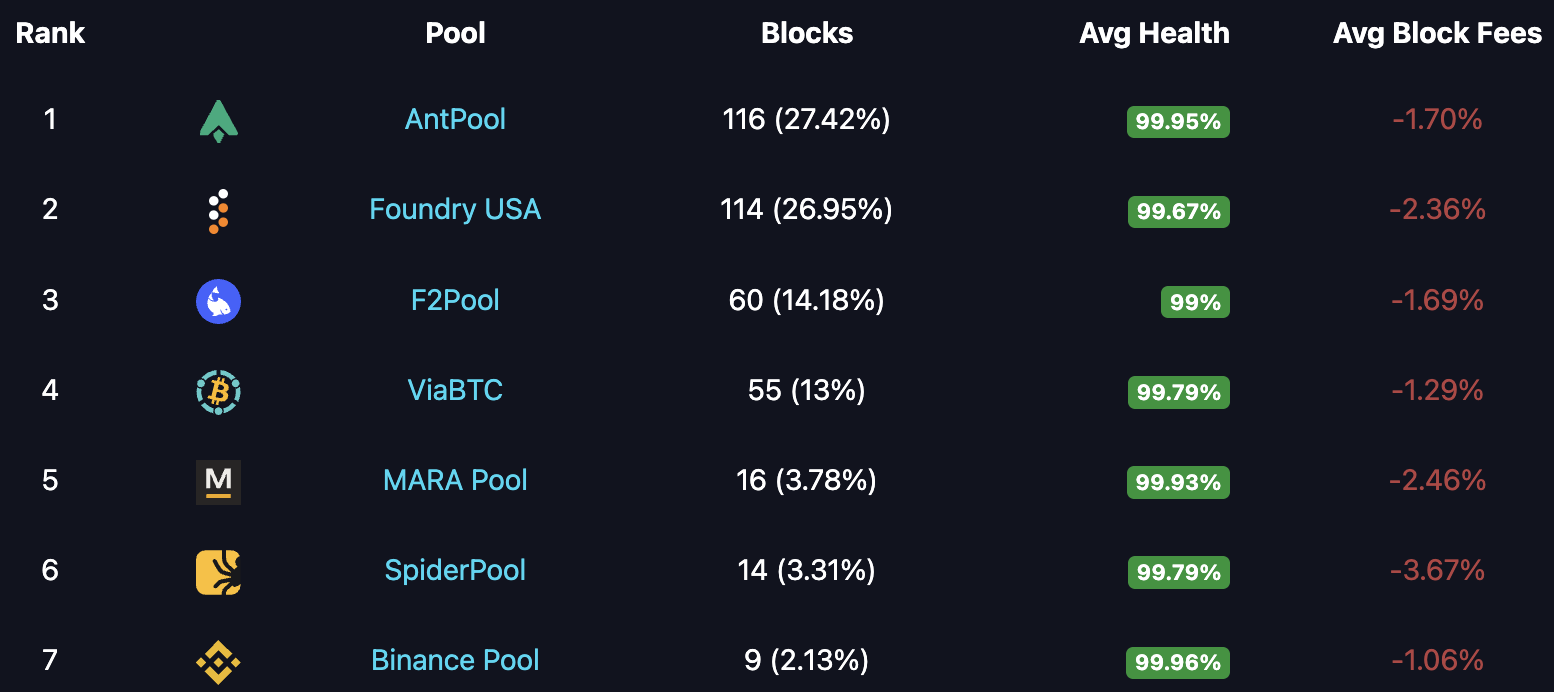
Task: Open the ViaBTC pool link
Action: [x=455, y=390]
